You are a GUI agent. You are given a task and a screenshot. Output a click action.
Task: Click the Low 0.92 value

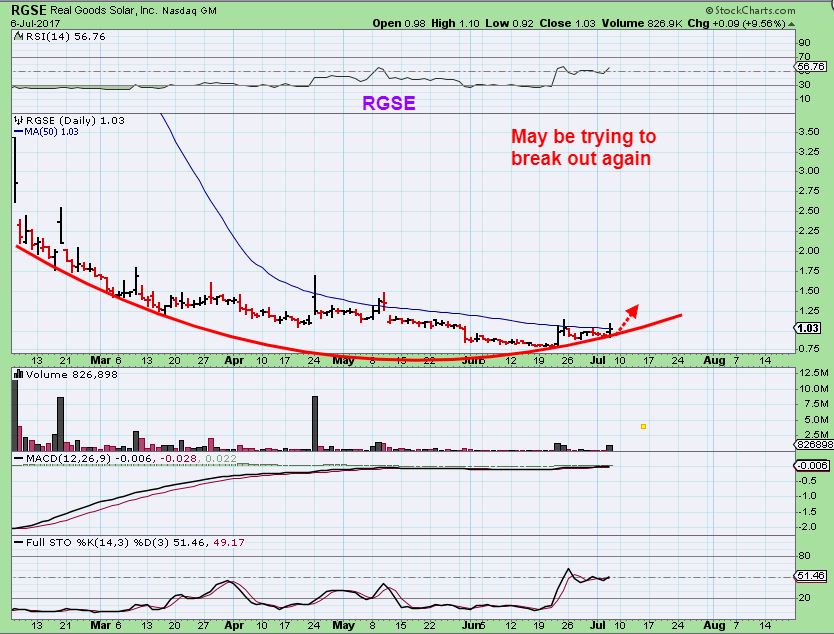coord(509,23)
